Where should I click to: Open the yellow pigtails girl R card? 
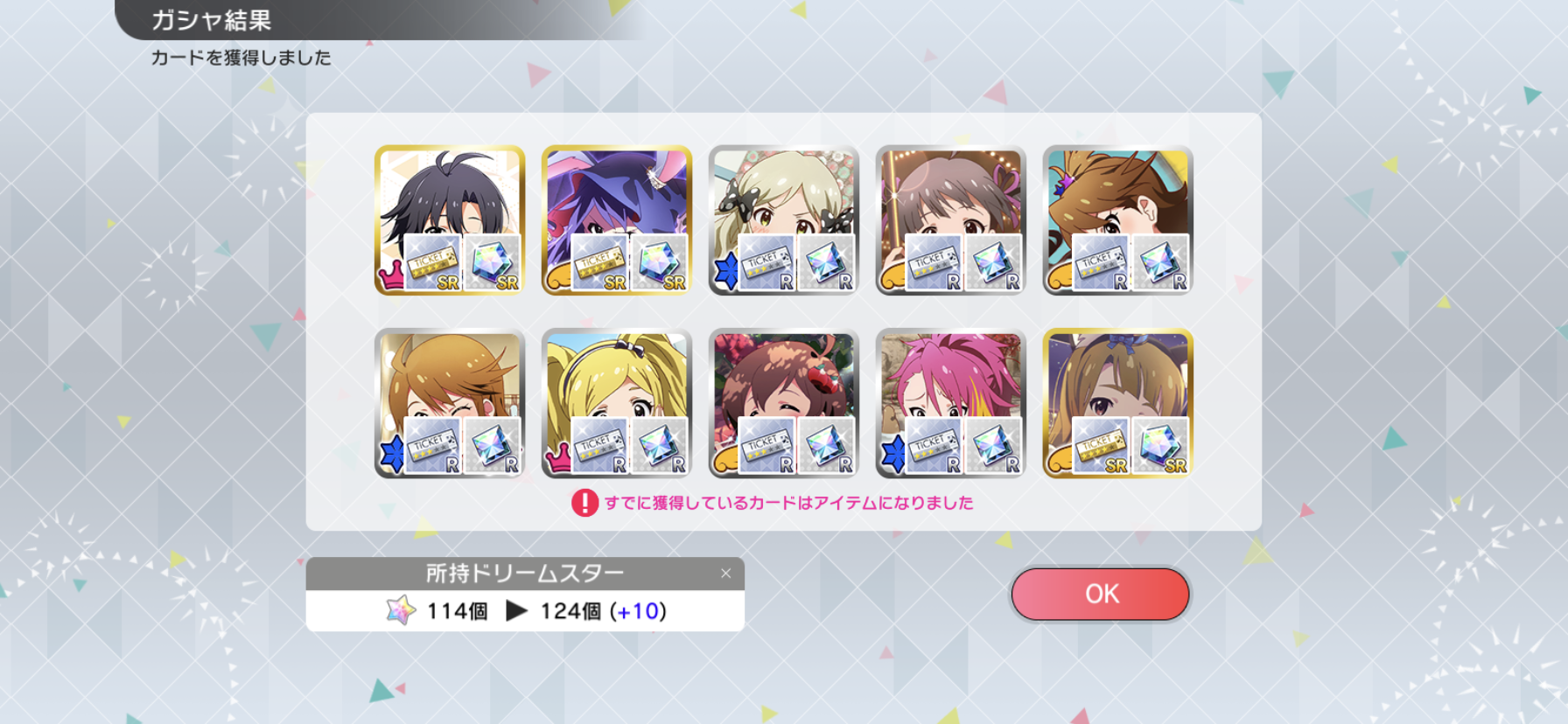pos(617,404)
